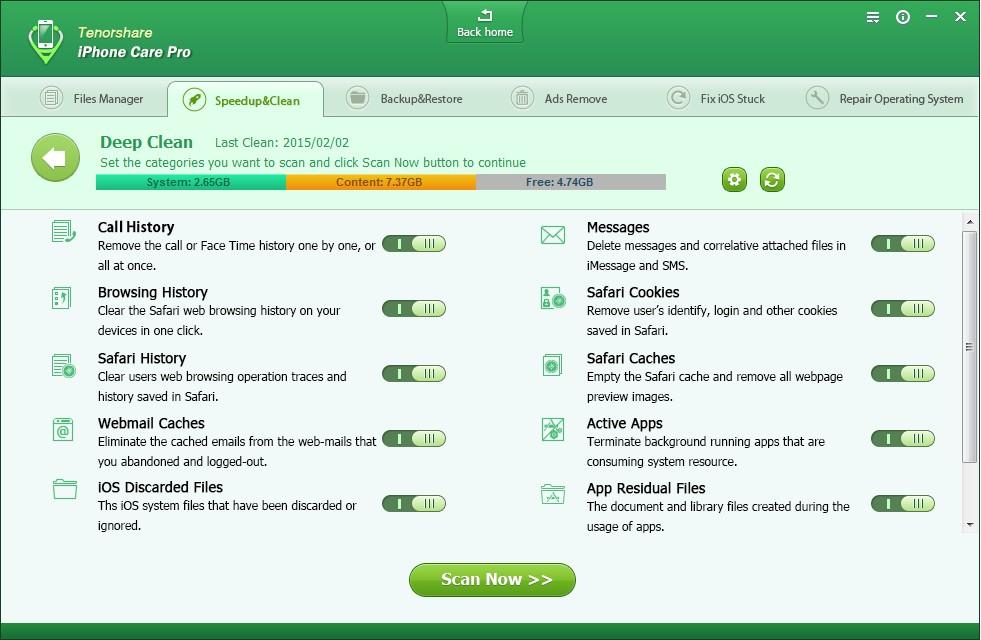Click the scrollbar up arrow
The width and height of the screenshot is (981, 640).
click(x=970, y=221)
